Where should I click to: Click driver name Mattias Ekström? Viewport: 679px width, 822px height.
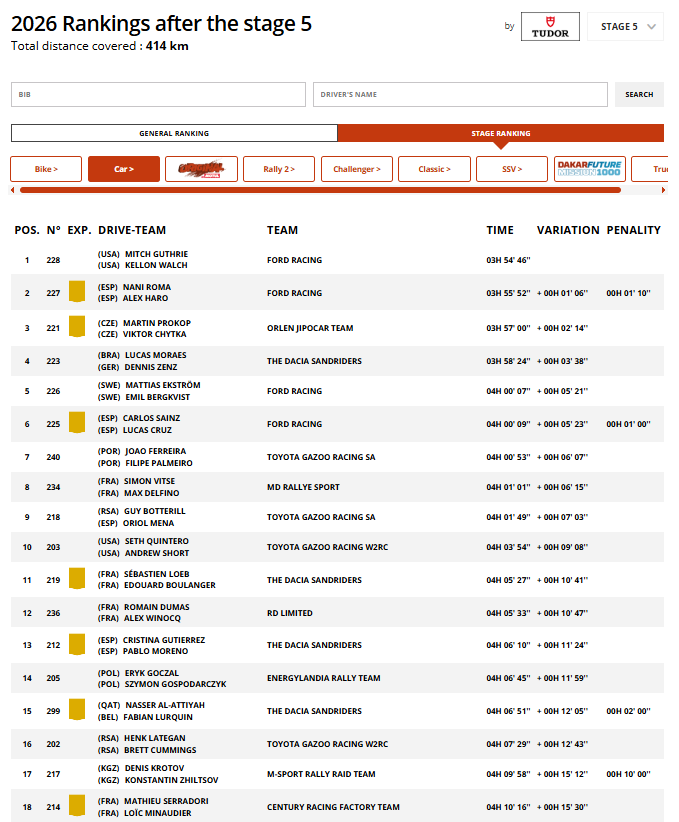[163, 385]
